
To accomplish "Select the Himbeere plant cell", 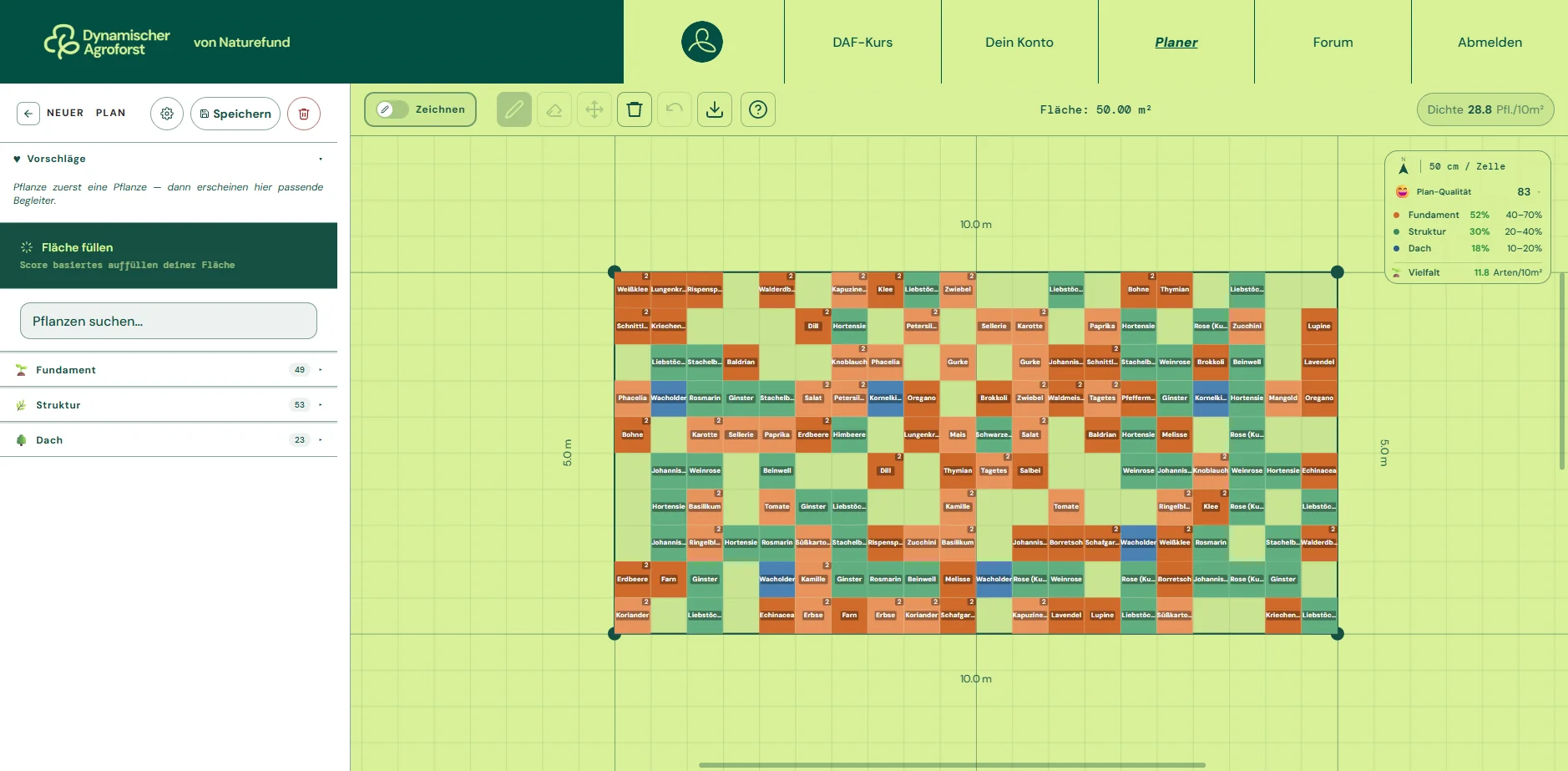I will pos(849,434).
